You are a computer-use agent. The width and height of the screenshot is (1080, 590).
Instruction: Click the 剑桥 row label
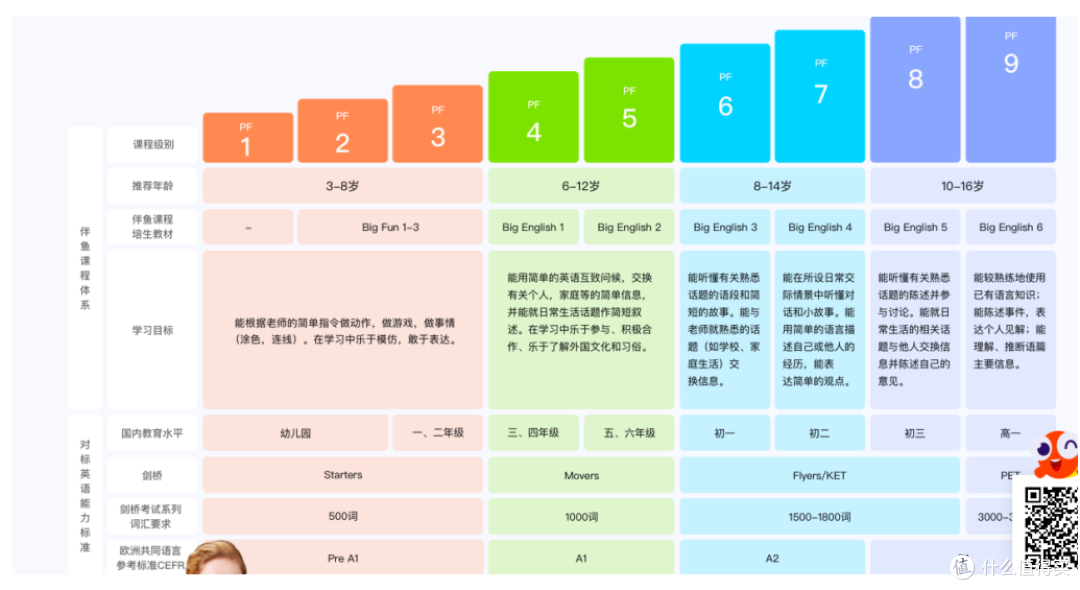point(153,475)
